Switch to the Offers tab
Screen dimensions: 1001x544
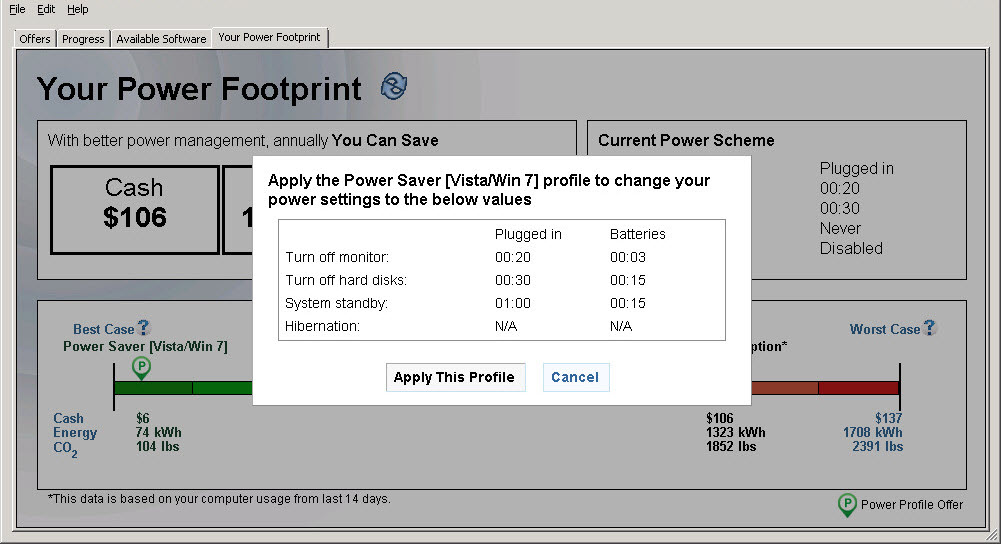click(35, 39)
